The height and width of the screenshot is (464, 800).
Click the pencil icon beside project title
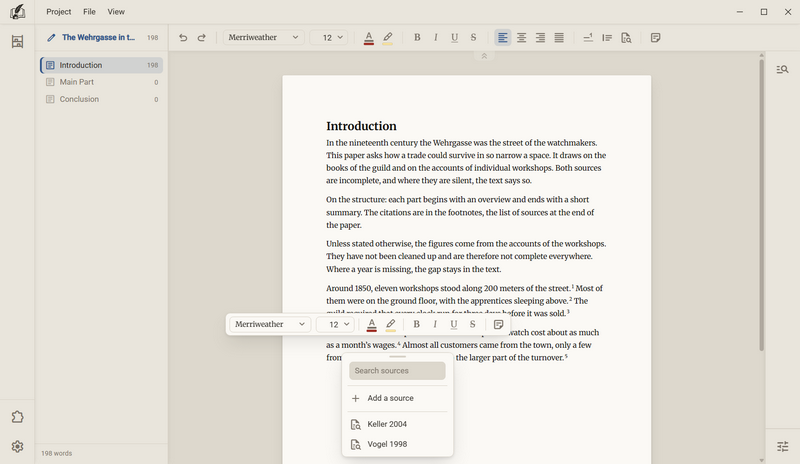51,37
